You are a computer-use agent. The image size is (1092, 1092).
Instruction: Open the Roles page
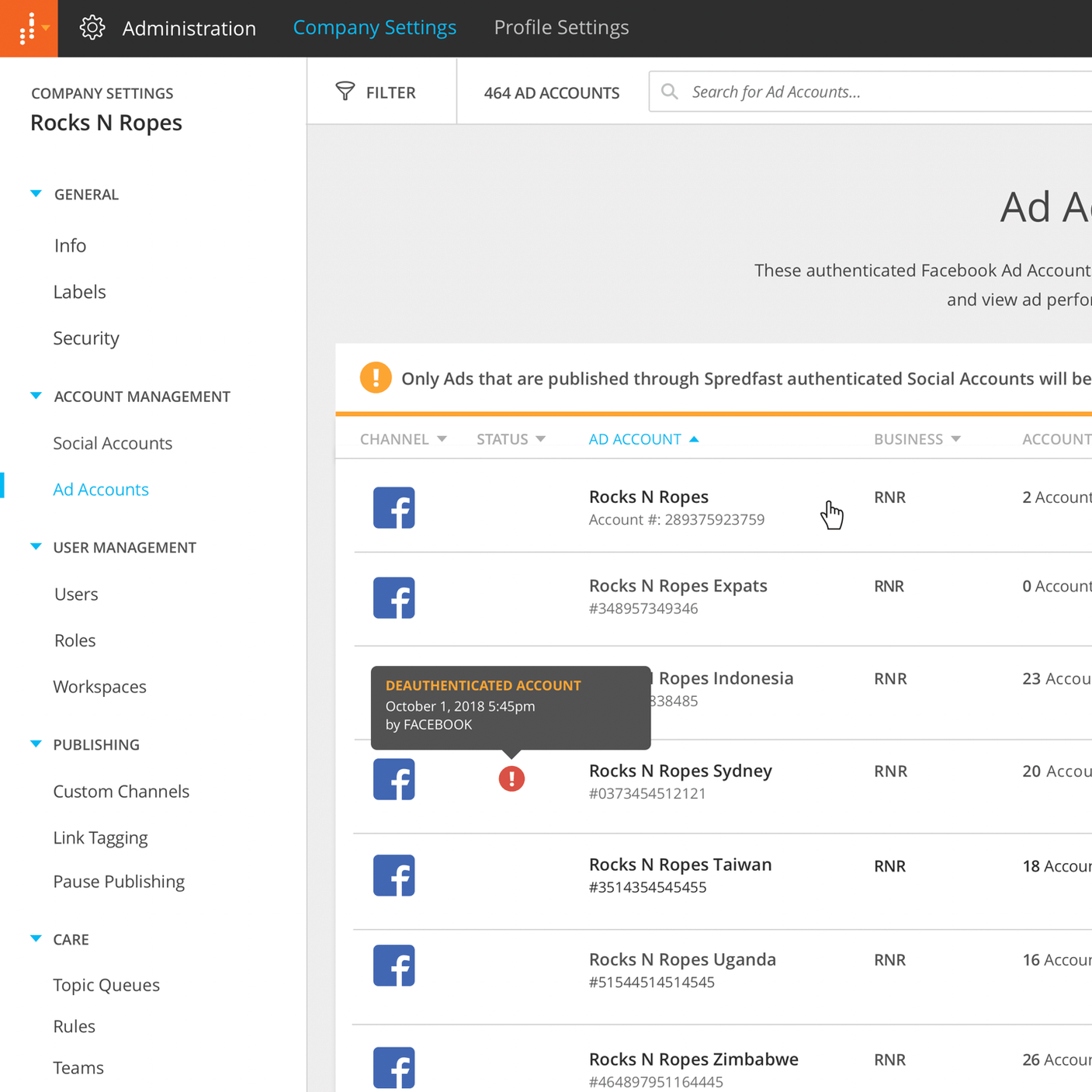(x=75, y=640)
